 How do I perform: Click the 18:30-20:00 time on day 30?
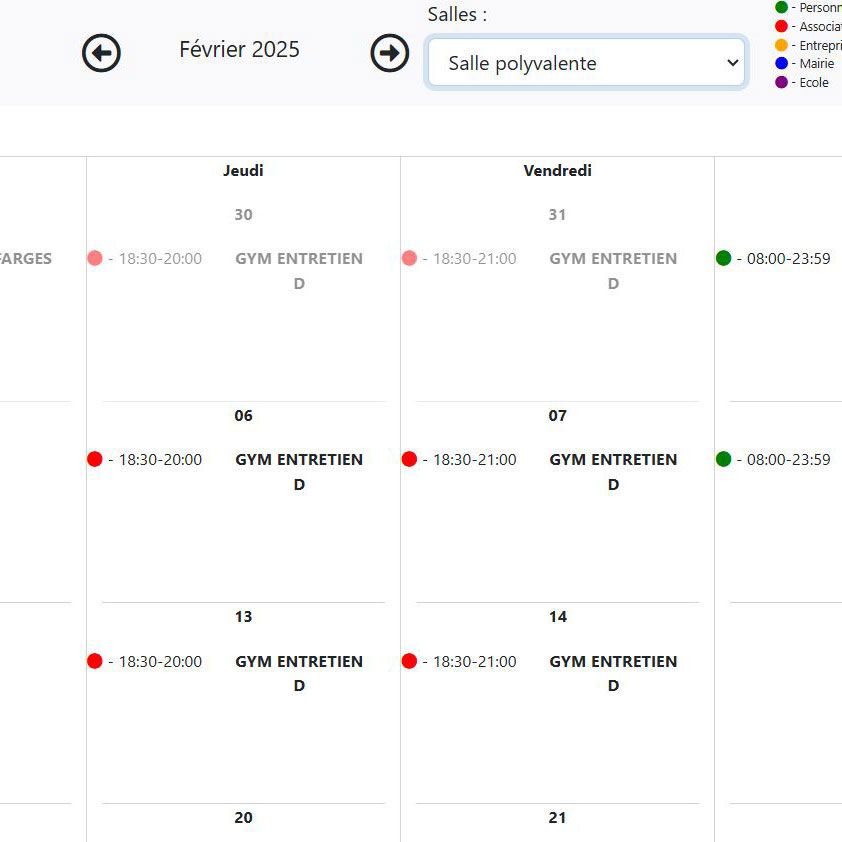(x=160, y=259)
